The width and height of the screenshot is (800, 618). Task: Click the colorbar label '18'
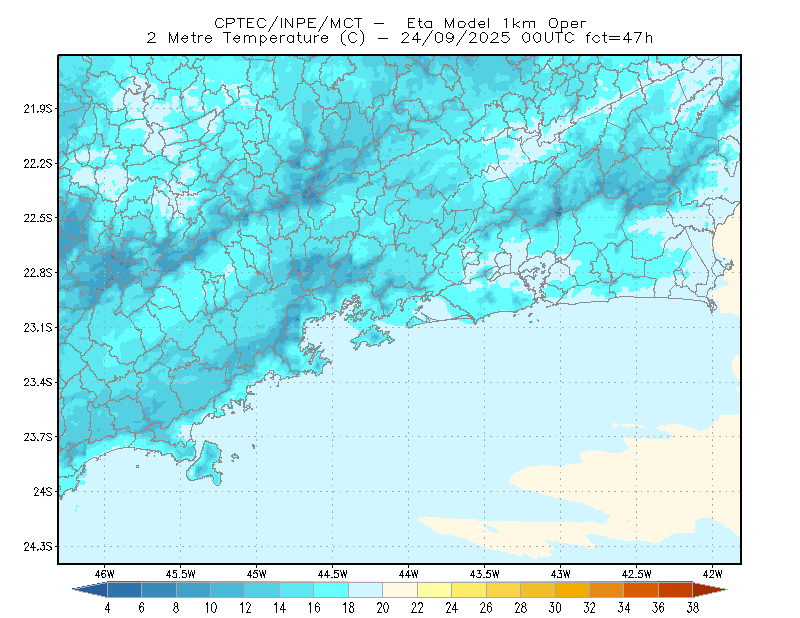coord(348,608)
